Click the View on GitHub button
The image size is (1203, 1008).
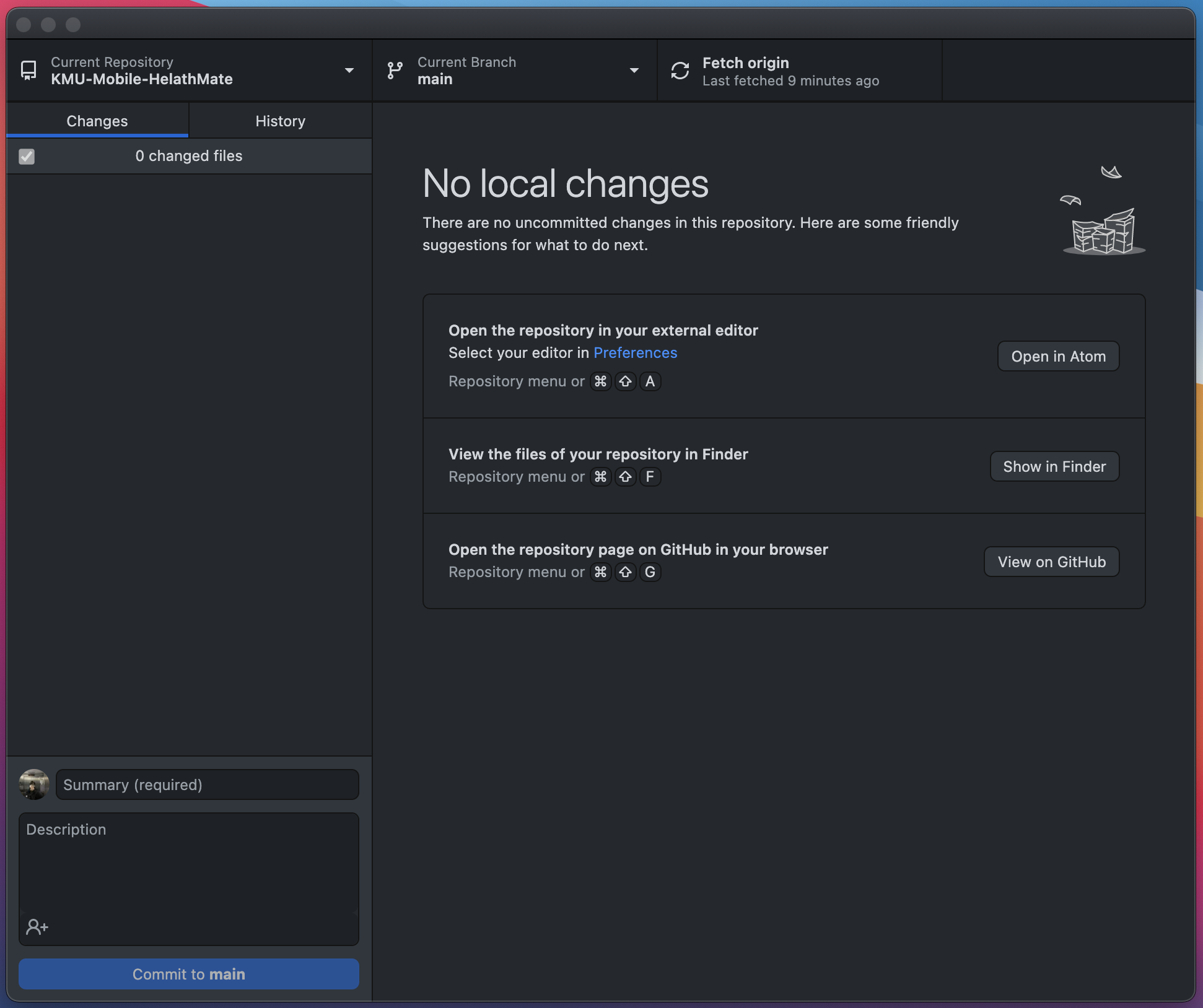point(1051,562)
